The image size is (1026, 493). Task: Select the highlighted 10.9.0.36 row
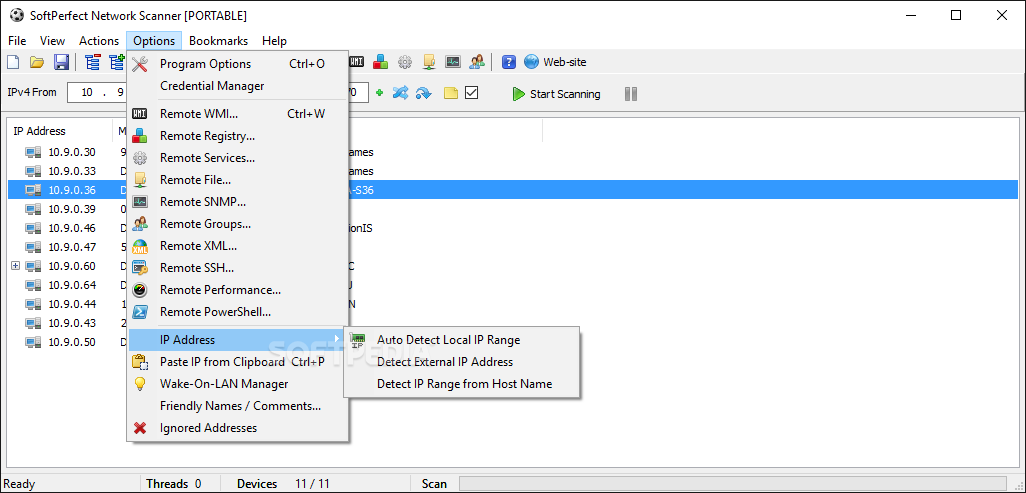(x=513, y=190)
